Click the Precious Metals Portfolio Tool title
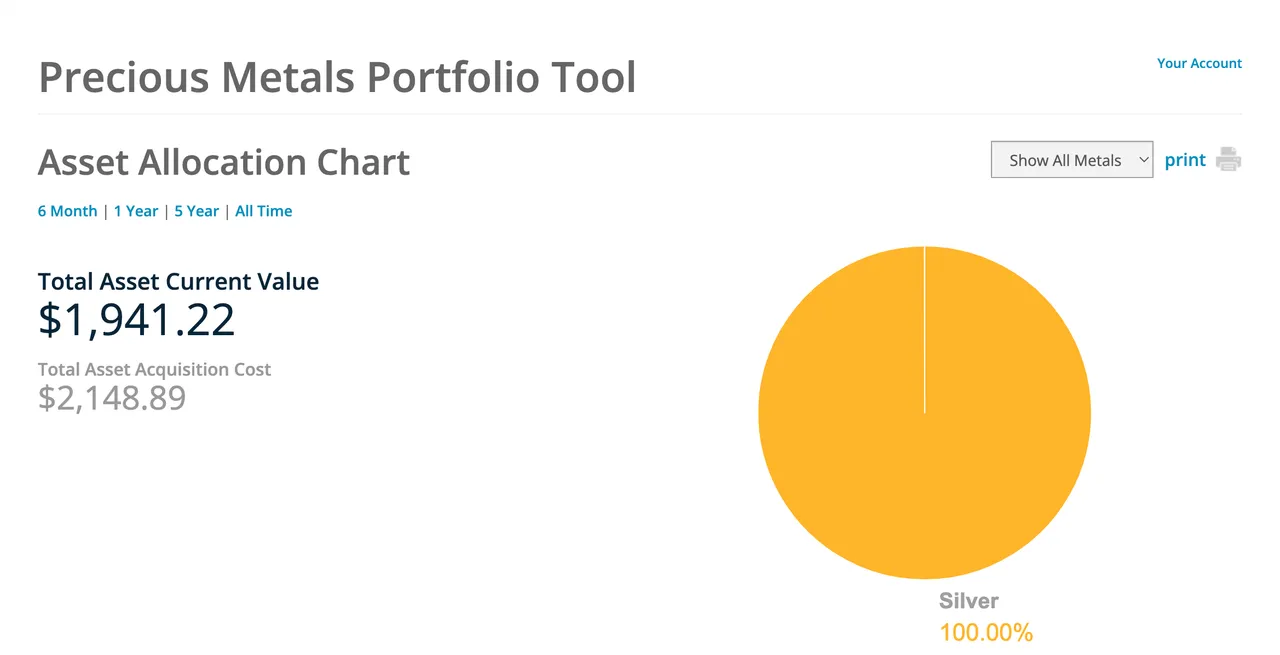Viewport: 1280px width, 655px height. 337,77
